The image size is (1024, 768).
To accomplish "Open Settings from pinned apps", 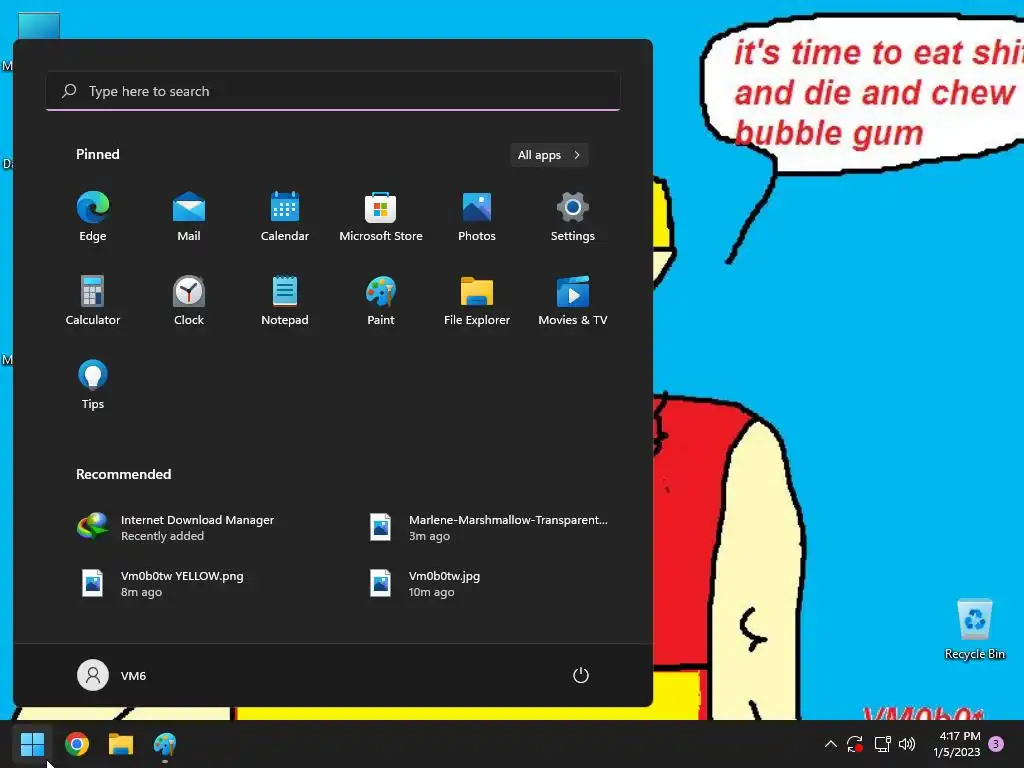I will [573, 217].
